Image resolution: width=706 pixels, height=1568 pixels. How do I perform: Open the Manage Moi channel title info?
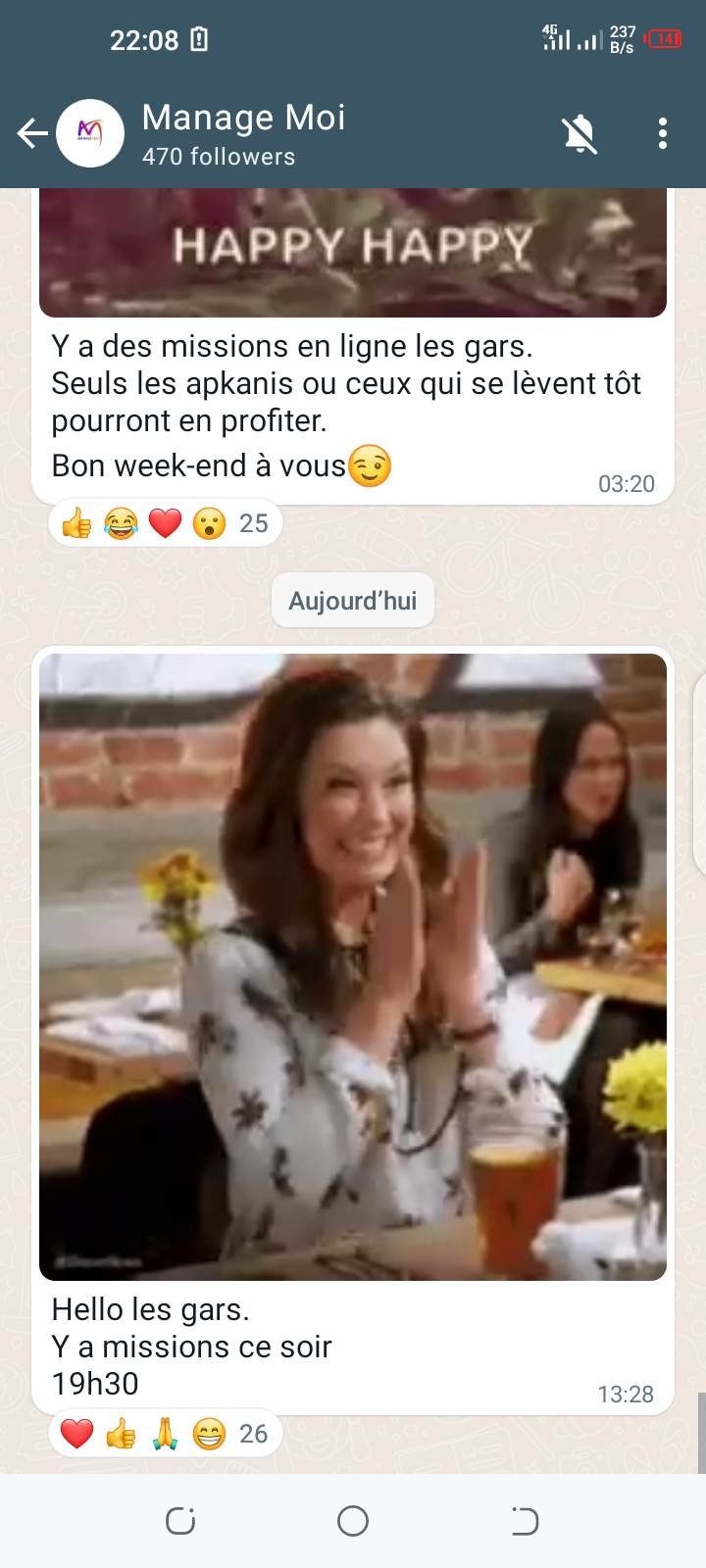(x=244, y=118)
